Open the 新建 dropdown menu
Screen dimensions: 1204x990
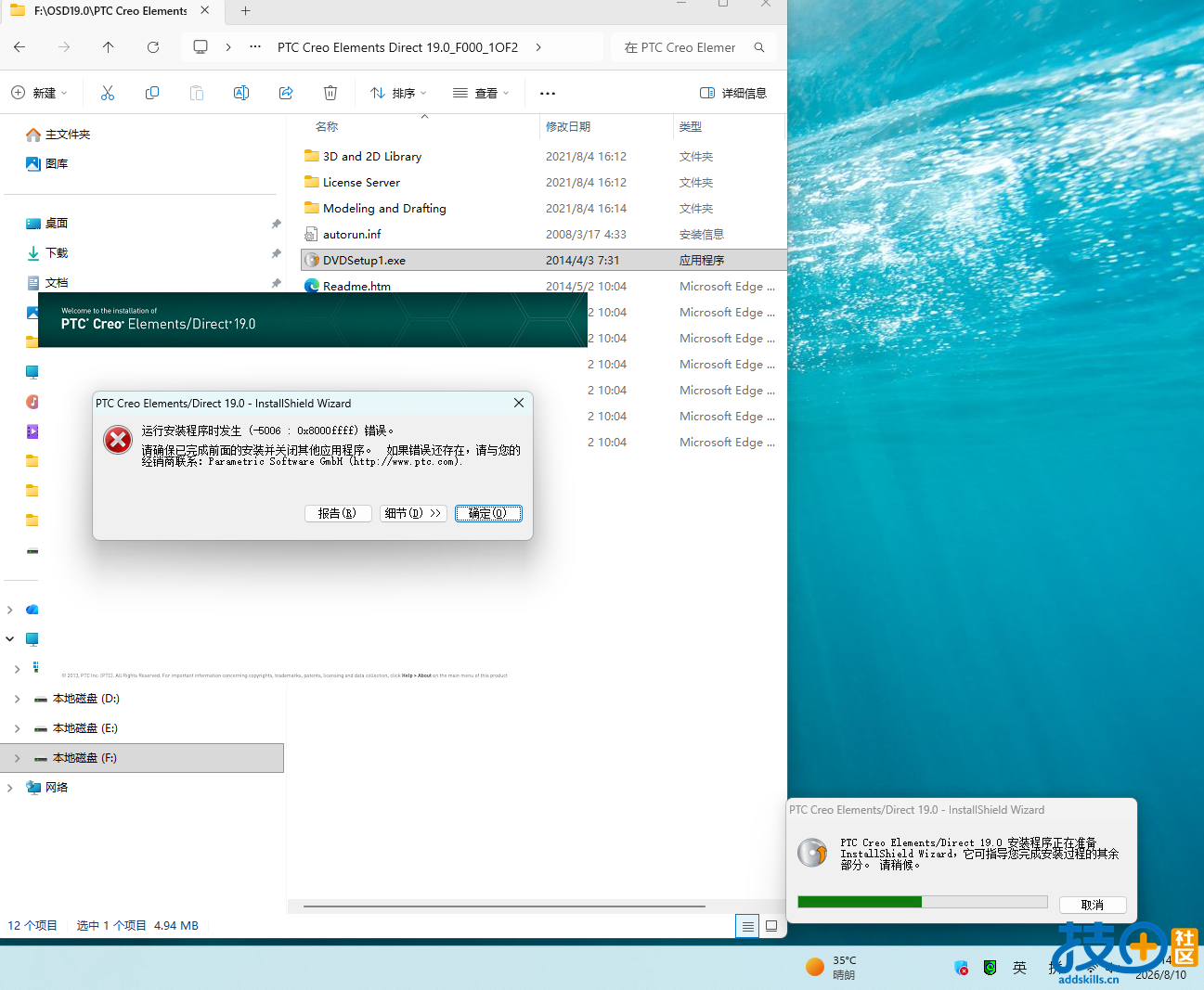pyautogui.click(x=39, y=93)
